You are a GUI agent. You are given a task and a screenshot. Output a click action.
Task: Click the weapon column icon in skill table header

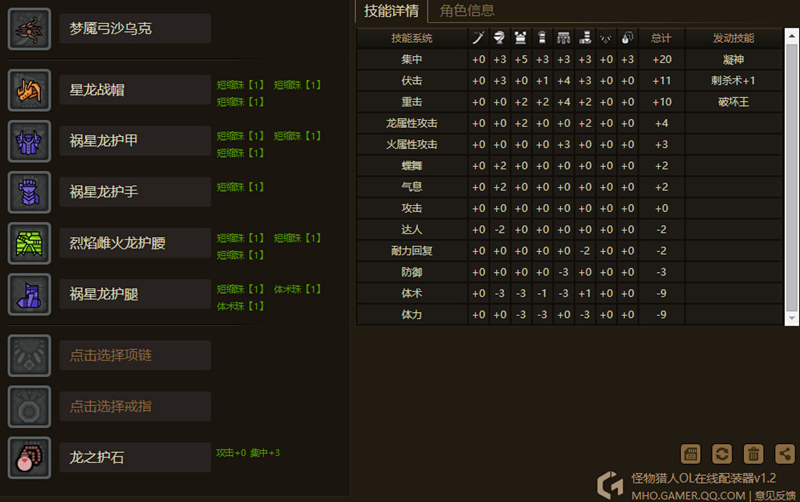479,38
